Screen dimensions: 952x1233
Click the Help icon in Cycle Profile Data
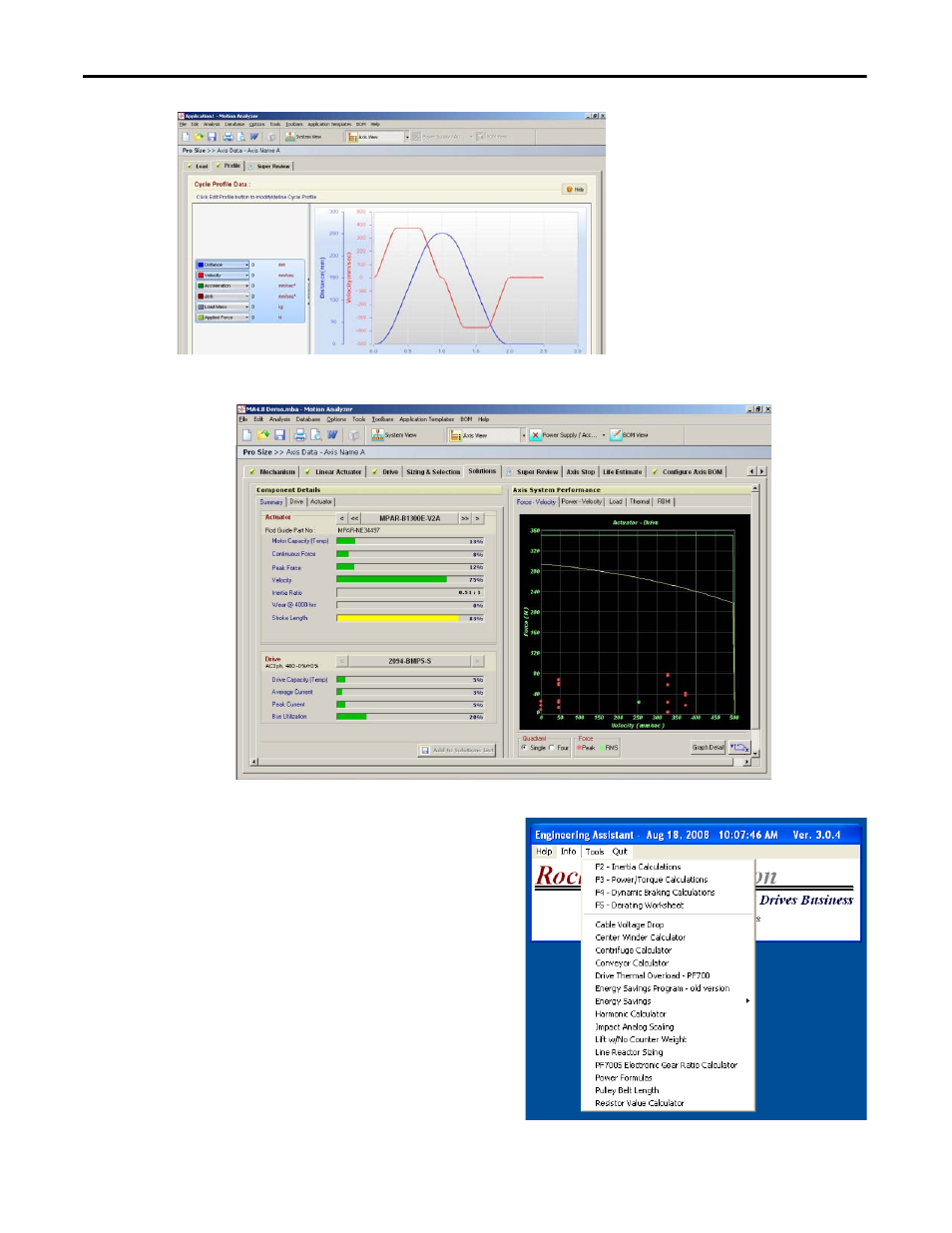pos(575,189)
